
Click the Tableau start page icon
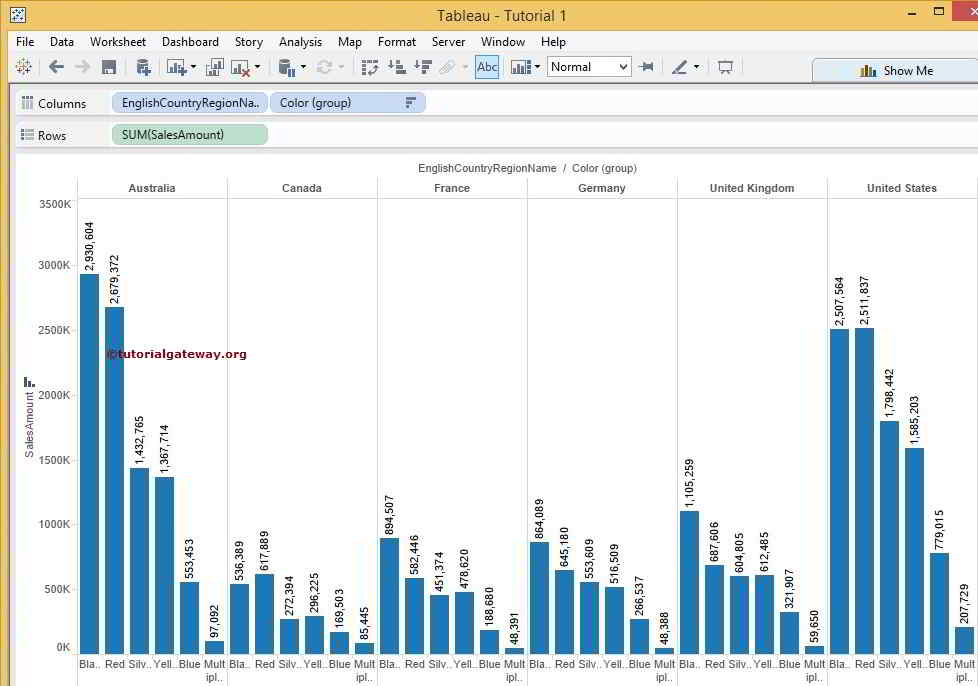pos(23,67)
